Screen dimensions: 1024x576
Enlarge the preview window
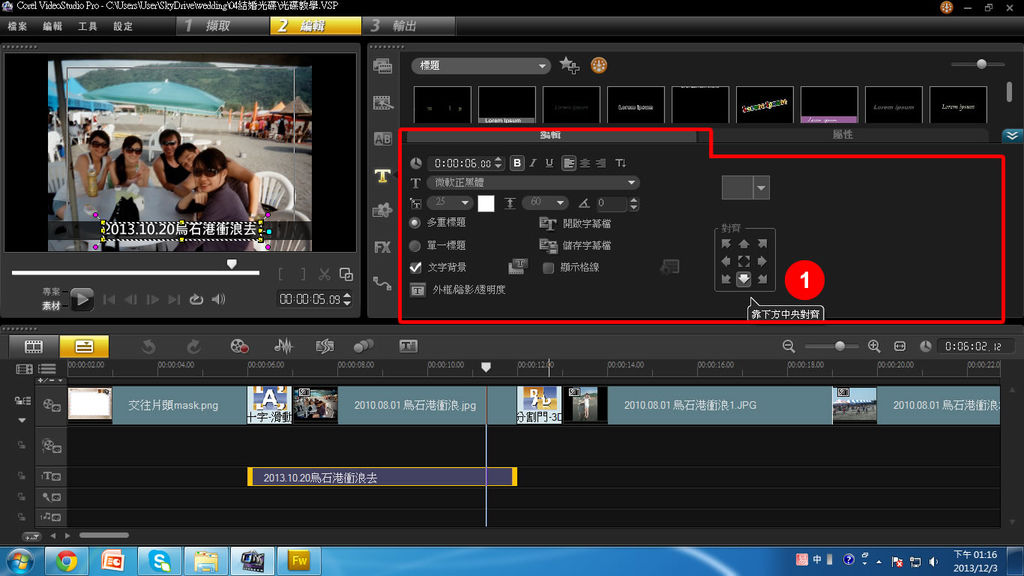346,275
